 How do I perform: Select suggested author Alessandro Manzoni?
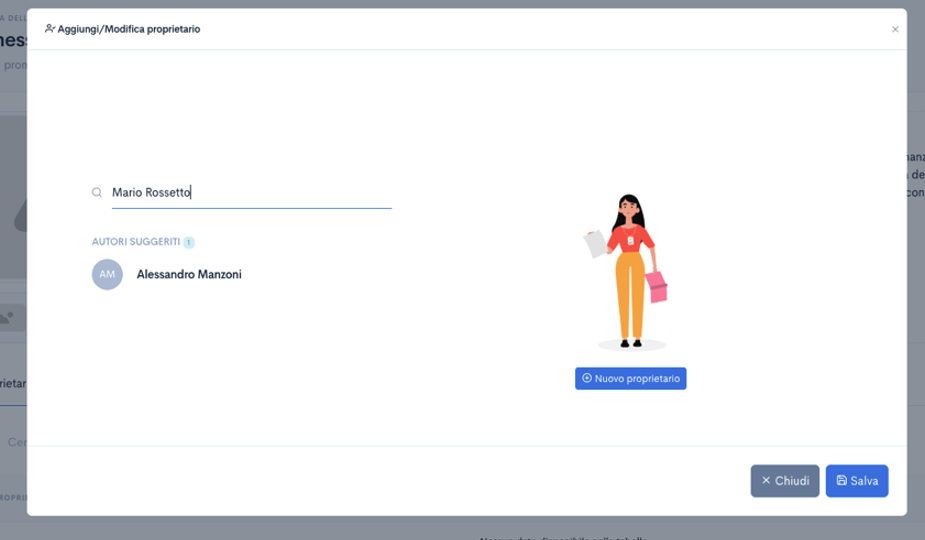pyautogui.click(x=189, y=274)
